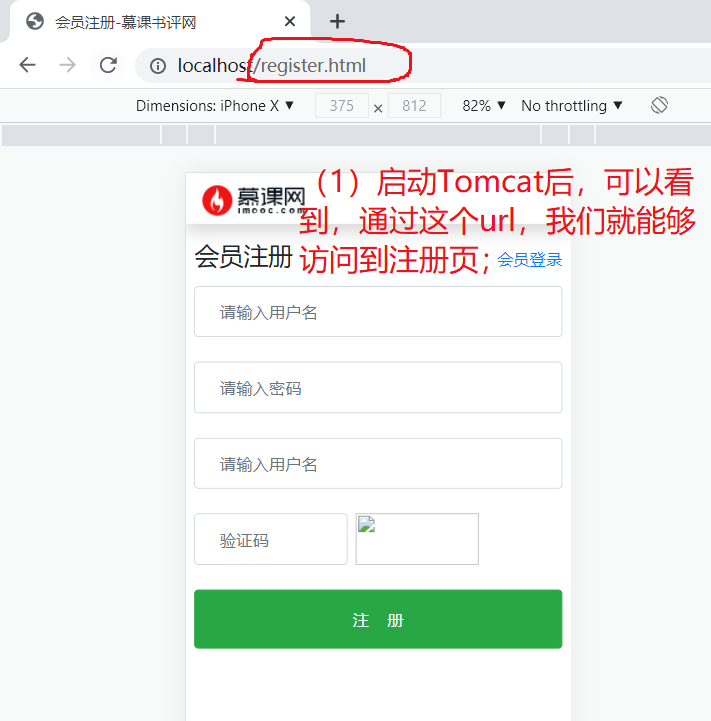This screenshot has height=721, width=711.
Task: Focus the first 请输入用户名 field
Action: [378, 312]
